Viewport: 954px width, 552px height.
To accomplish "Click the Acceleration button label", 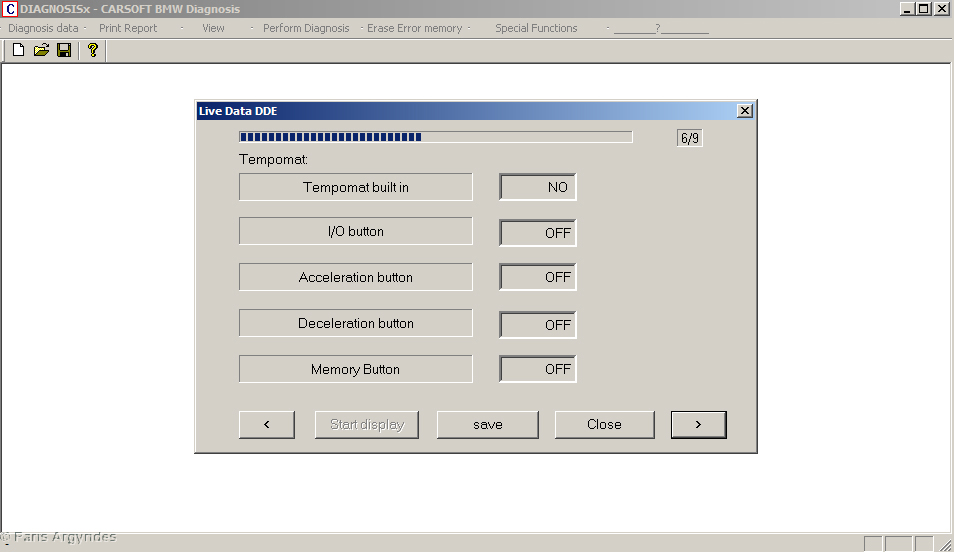I will [x=355, y=277].
